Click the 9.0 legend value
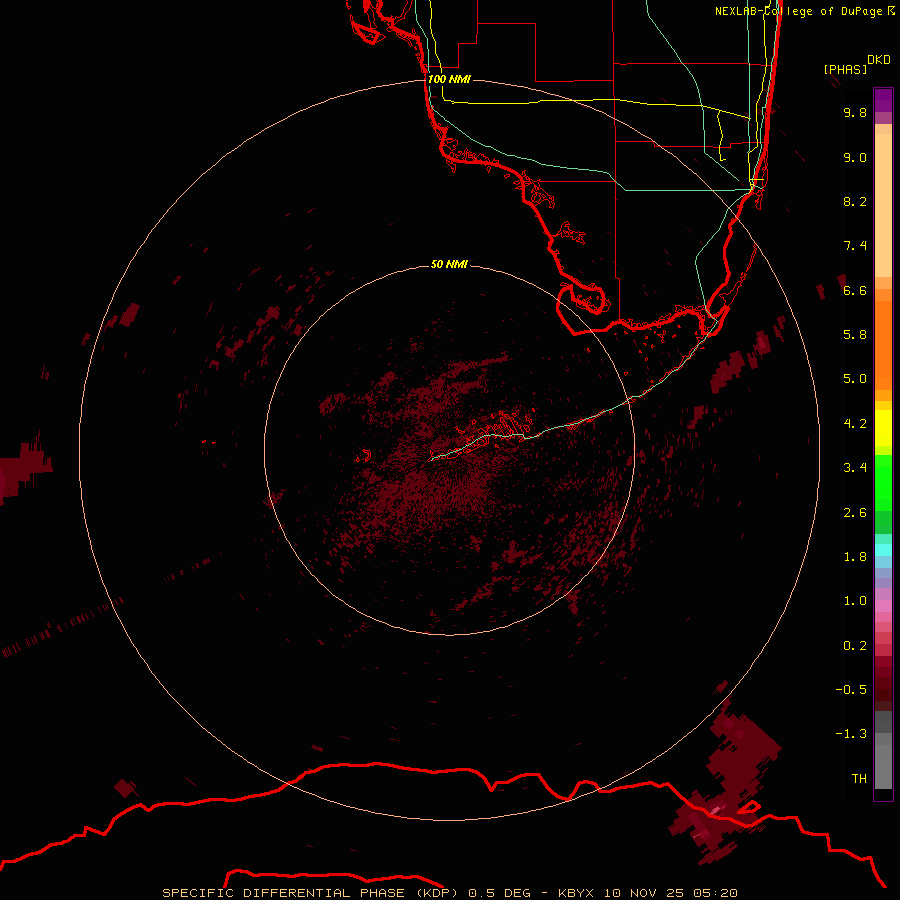Image resolution: width=900 pixels, height=900 pixels. click(855, 157)
